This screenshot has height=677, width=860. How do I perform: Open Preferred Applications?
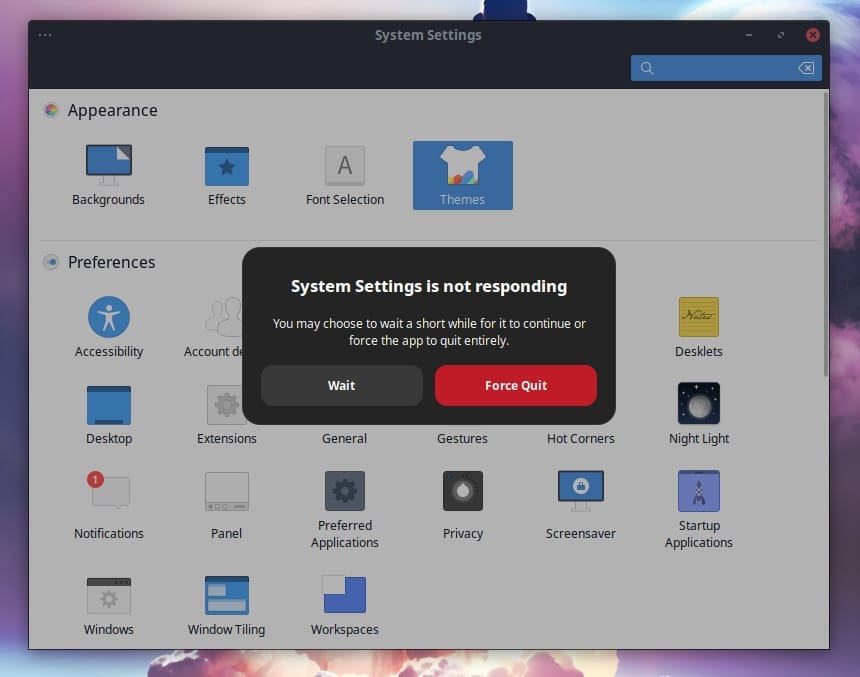(344, 490)
